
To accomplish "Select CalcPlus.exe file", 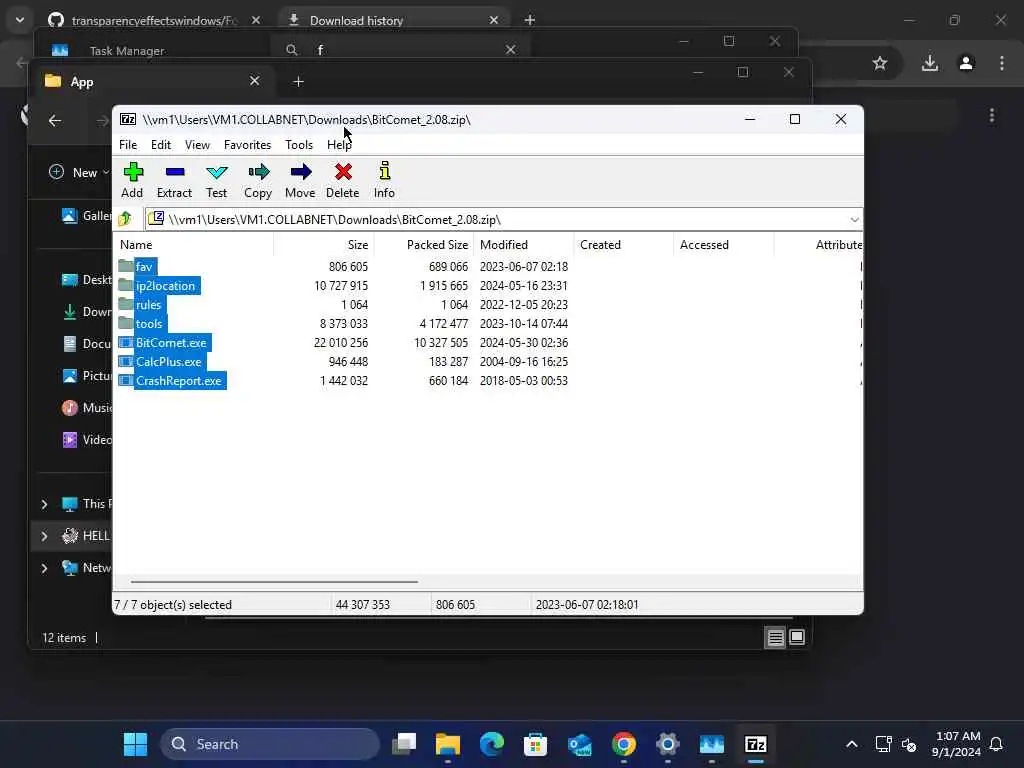I will [168, 361].
